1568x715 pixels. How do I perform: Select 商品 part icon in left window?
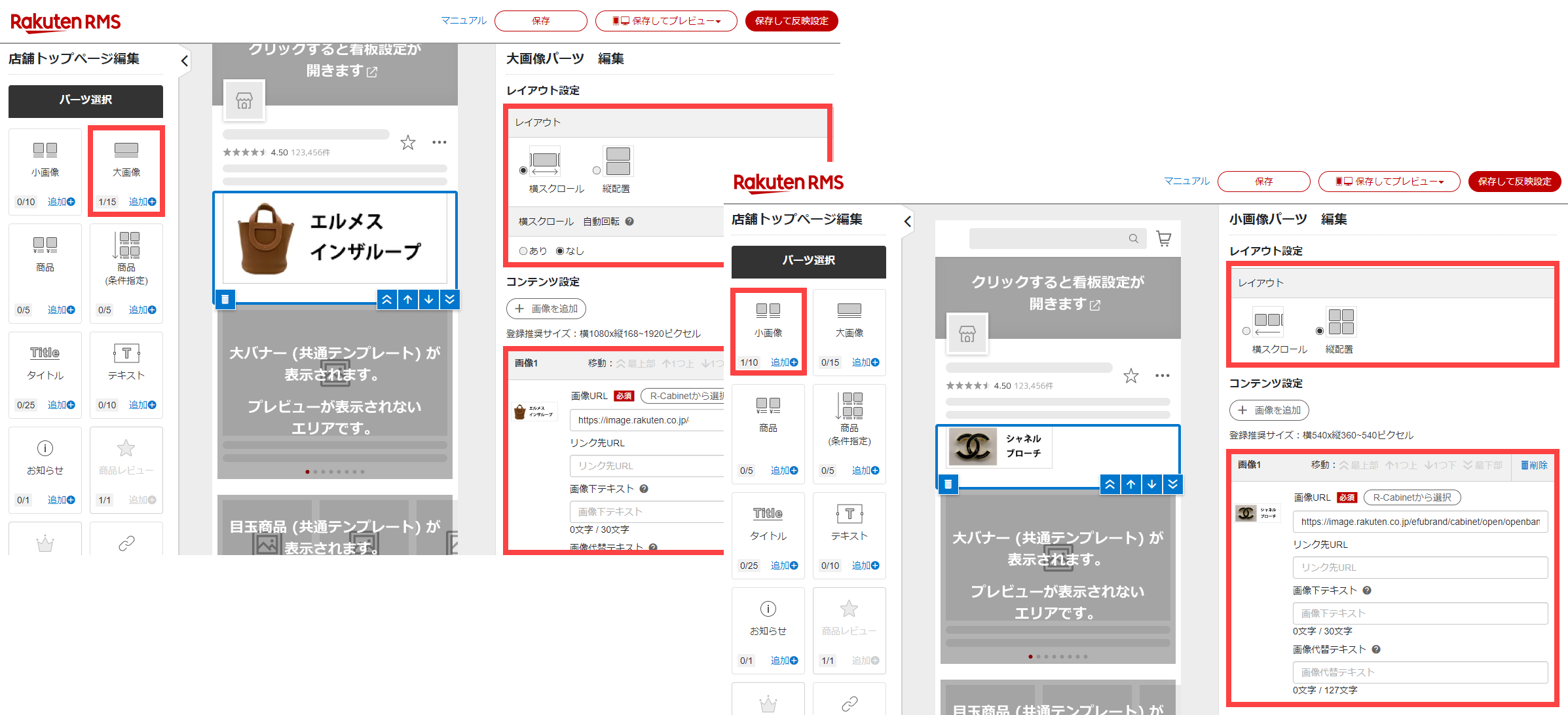(45, 245)
